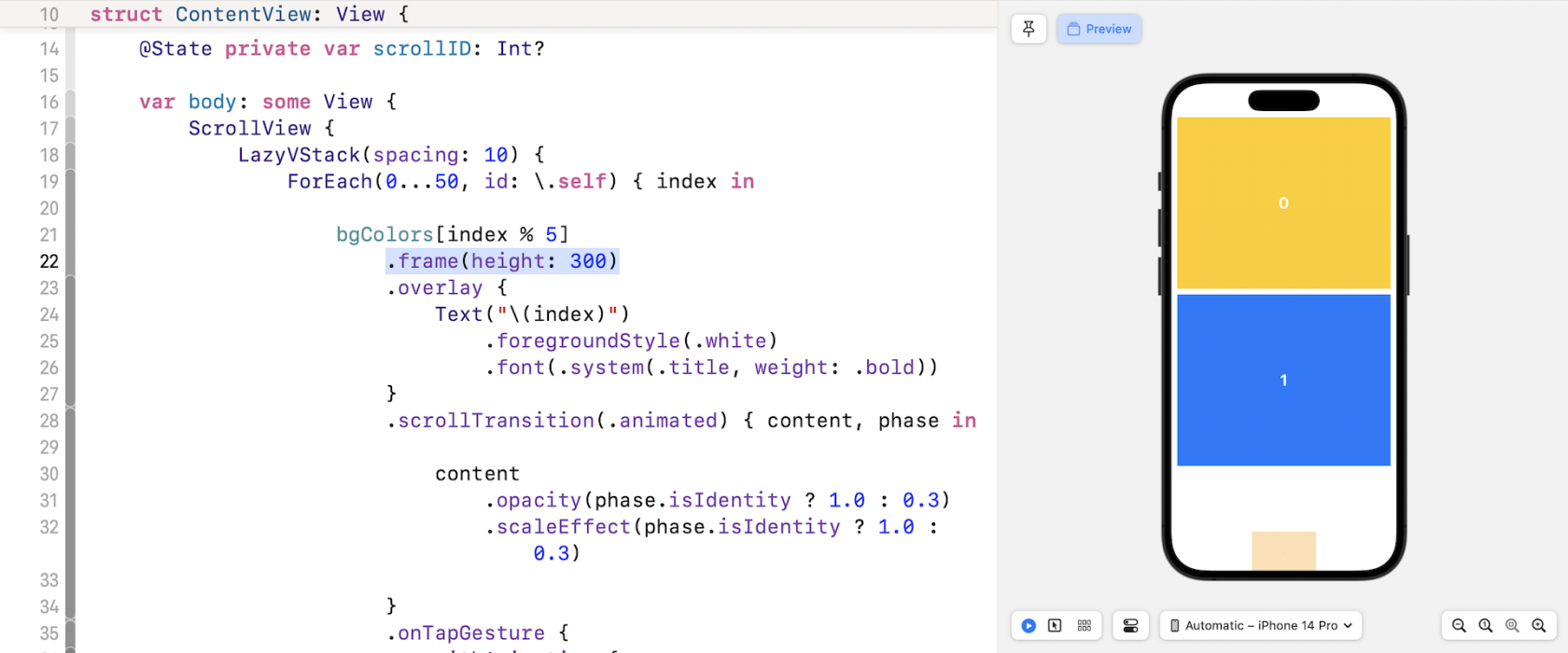Pin the preview with the pushpin icon

[1029, 29]
